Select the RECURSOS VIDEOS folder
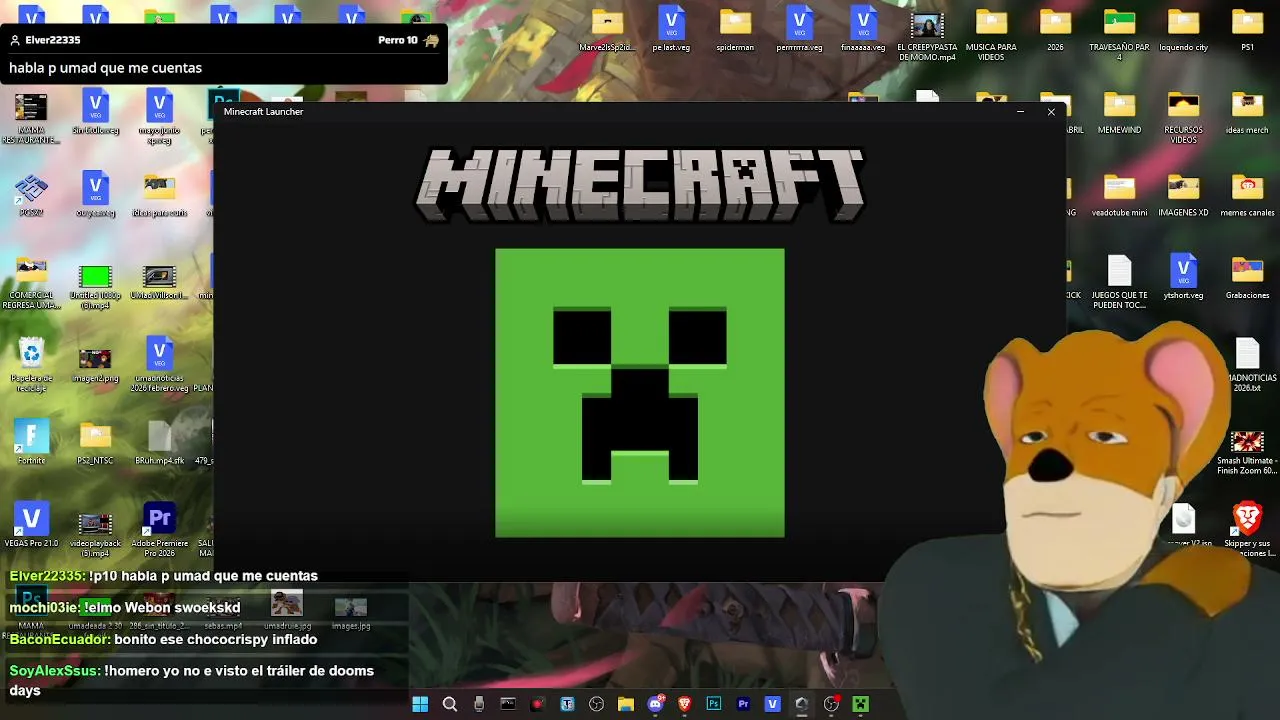 tap(1183, 118)
